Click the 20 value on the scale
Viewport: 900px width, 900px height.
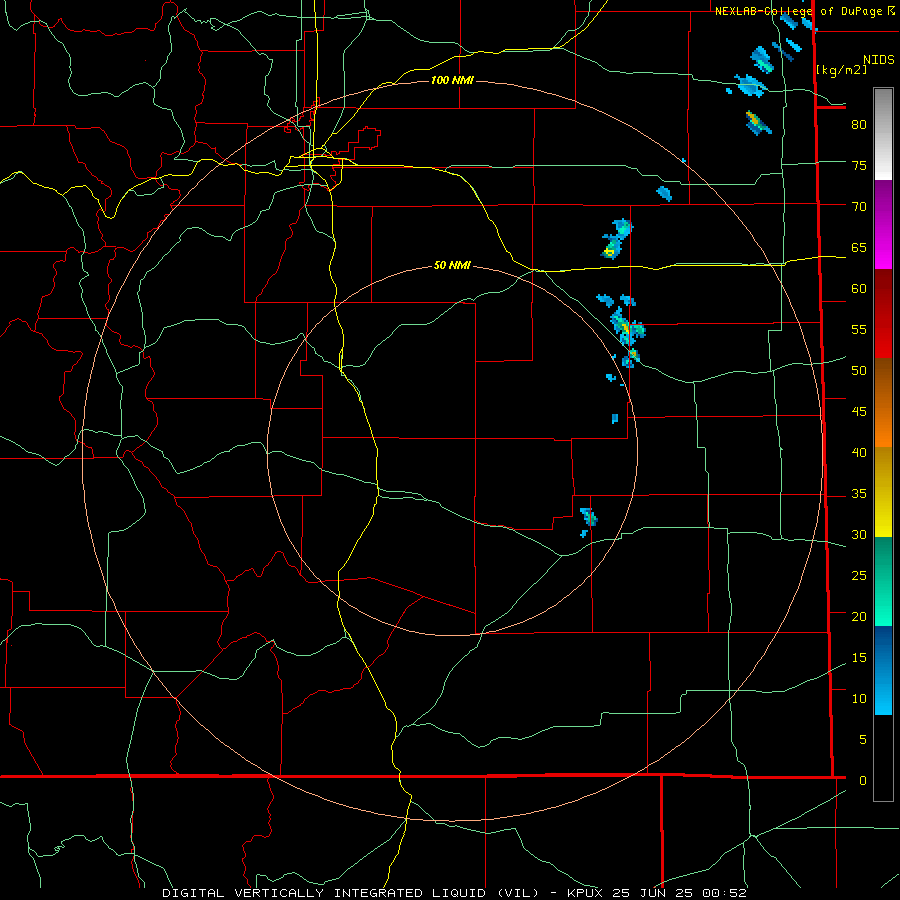tap(859, 616)
